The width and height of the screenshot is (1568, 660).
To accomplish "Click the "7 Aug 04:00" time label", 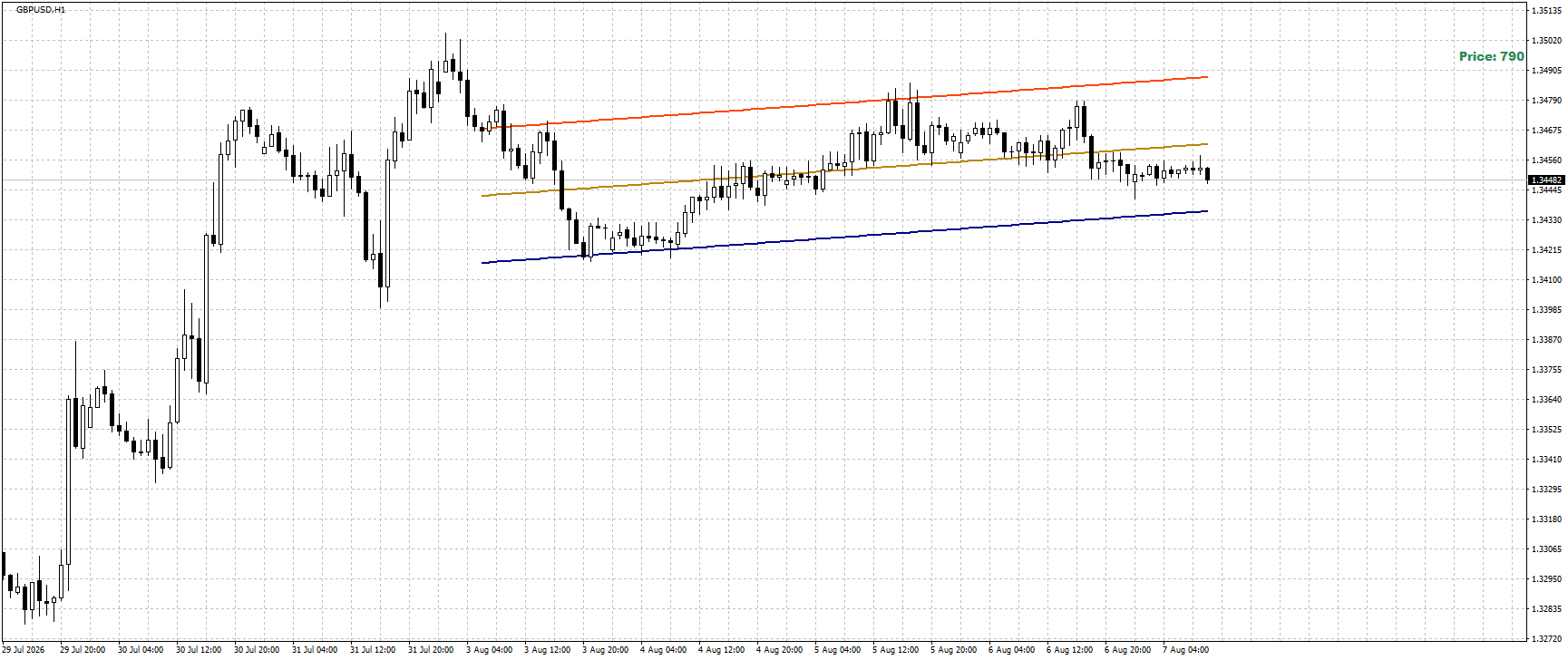I will tap(1186, 650).
